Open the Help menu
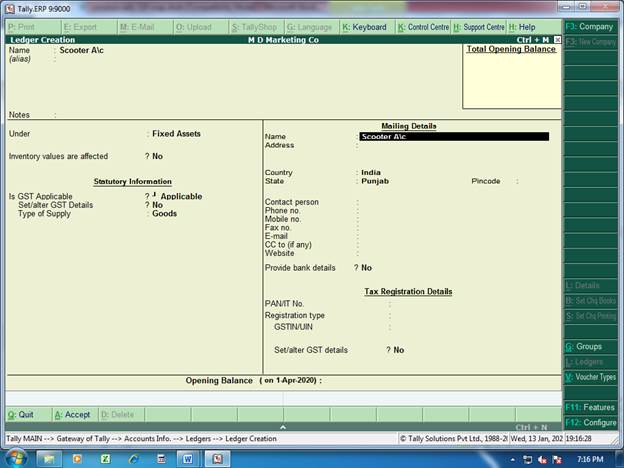The image size is (624, 468). coord(522,27)
